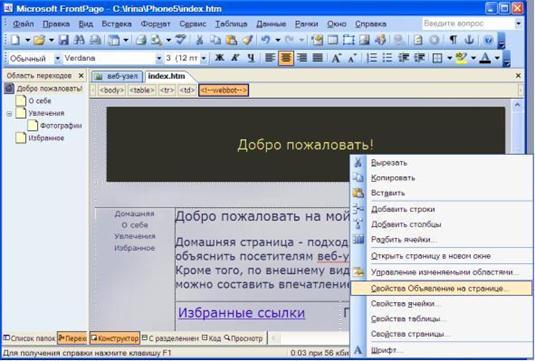Click the binoculars Find icon
Image resolution: width=535 pixels, height=361 pixels.
(x=79, y=40)
